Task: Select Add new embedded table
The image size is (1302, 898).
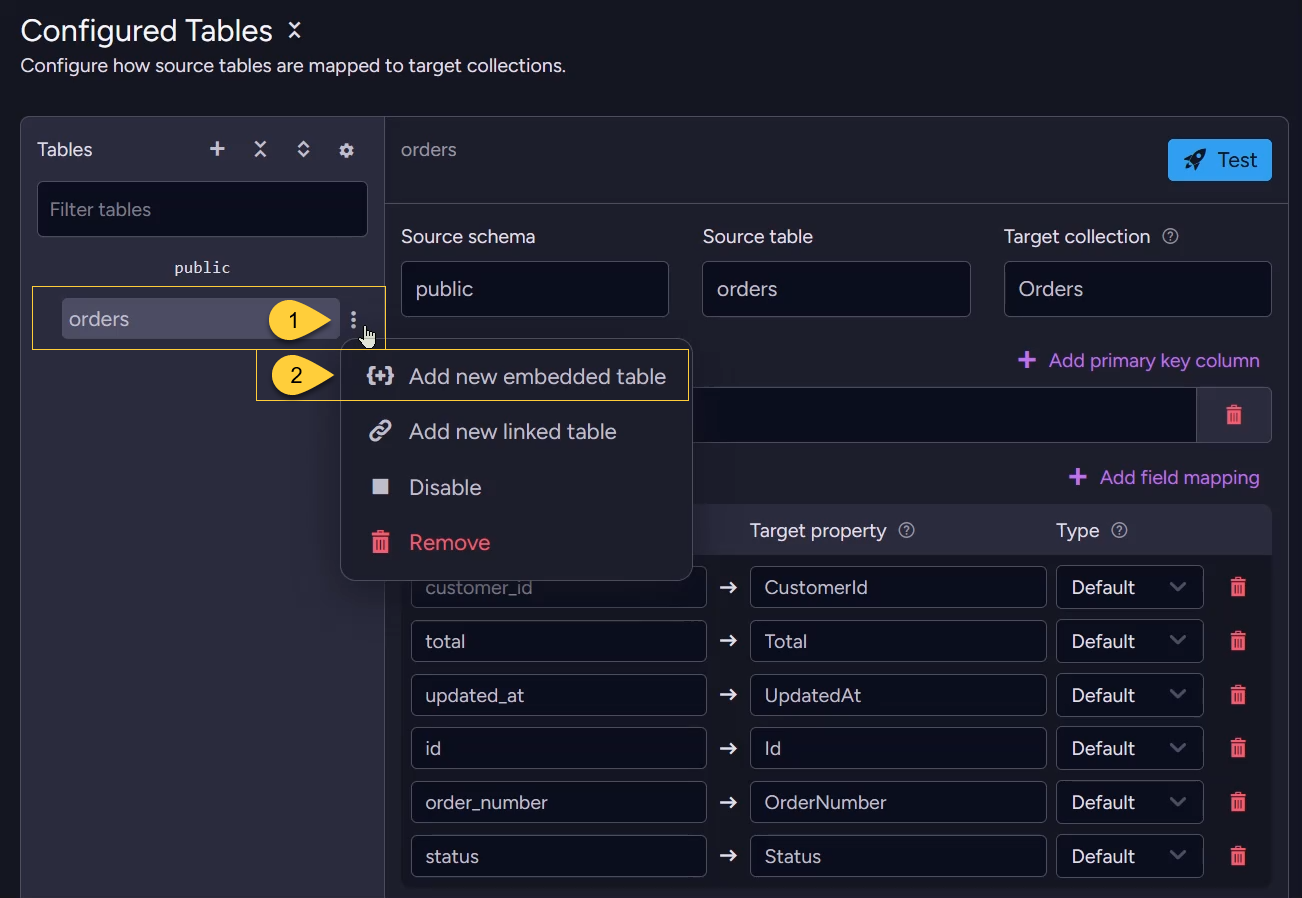Action: click(516, 377)
